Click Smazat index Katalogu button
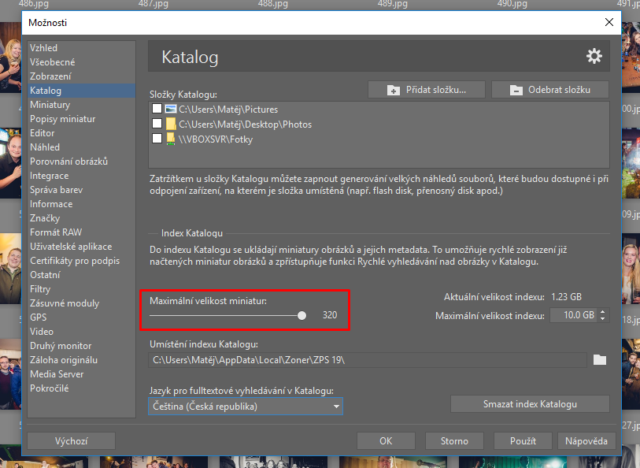640x468 pixels. coord(530,404)
